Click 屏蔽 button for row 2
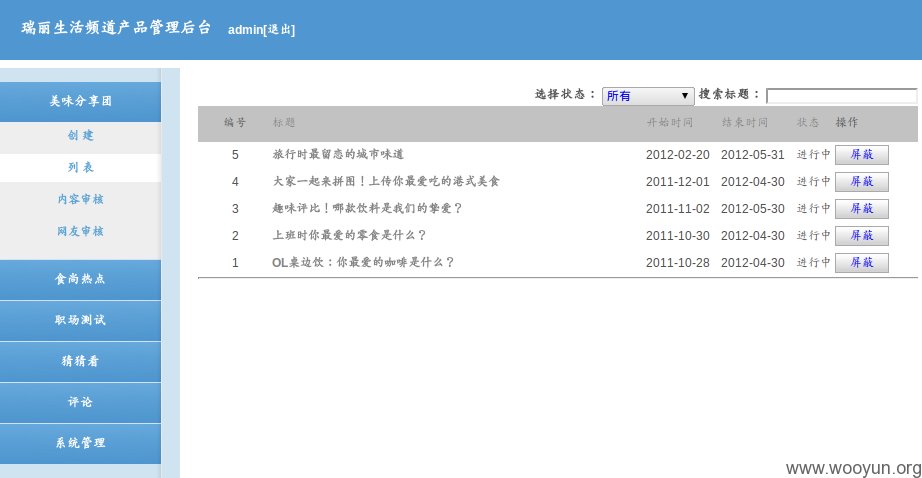This screenshot has height=478, width=922. [x=861, y=236]
